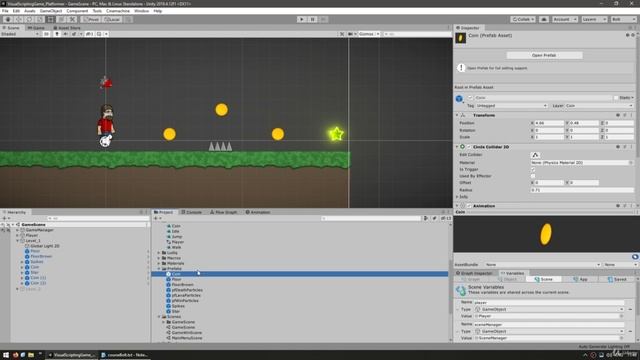The image size is (640, 360).
Task: Open the Gizmos dropdown
Action: coord(369,34)
